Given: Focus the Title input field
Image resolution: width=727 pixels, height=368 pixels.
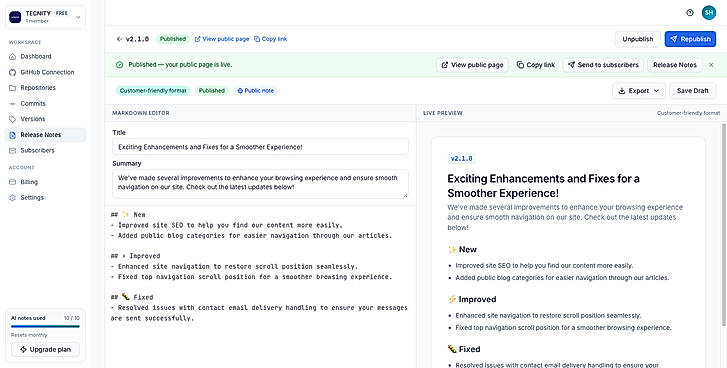Looking at the screenshot, I should click(x=260, y=147).
